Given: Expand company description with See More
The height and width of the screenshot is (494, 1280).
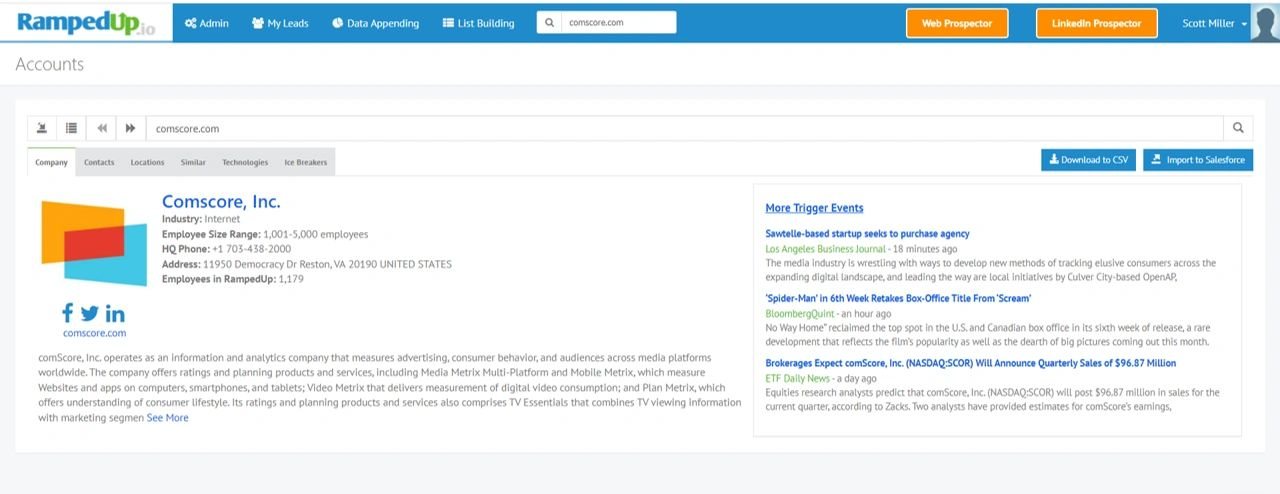Looking at the screenshot, I should pos(167,418).
